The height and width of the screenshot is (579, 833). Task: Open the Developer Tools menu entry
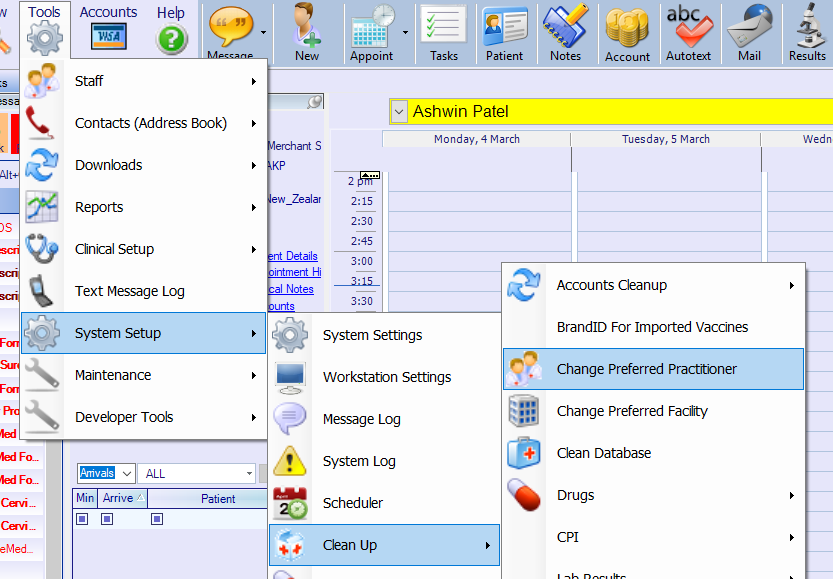(x=143, y=417)
